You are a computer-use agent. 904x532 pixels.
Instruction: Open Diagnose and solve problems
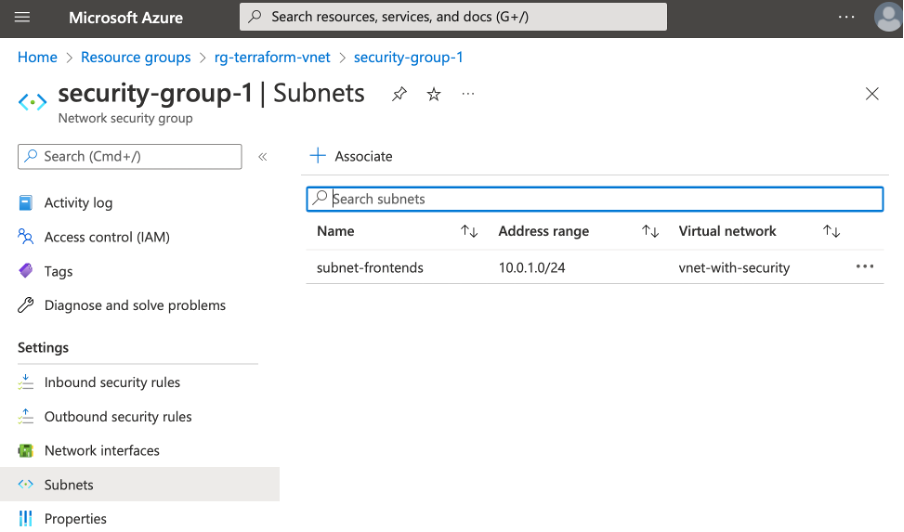(135, 305)
